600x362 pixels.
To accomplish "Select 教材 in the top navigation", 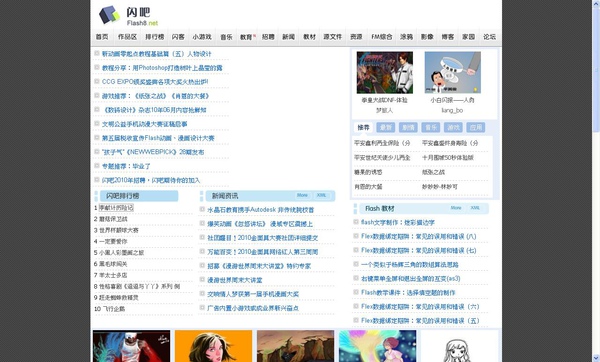I will click(x=309, y=37).
